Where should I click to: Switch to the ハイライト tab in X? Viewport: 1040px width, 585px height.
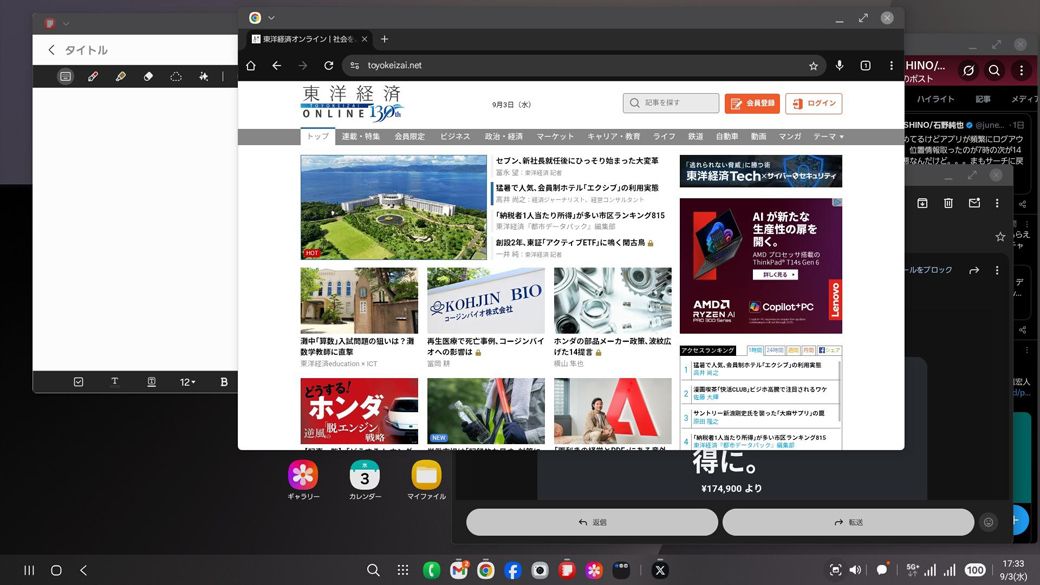pyautogui.click(x=935, y=99)
